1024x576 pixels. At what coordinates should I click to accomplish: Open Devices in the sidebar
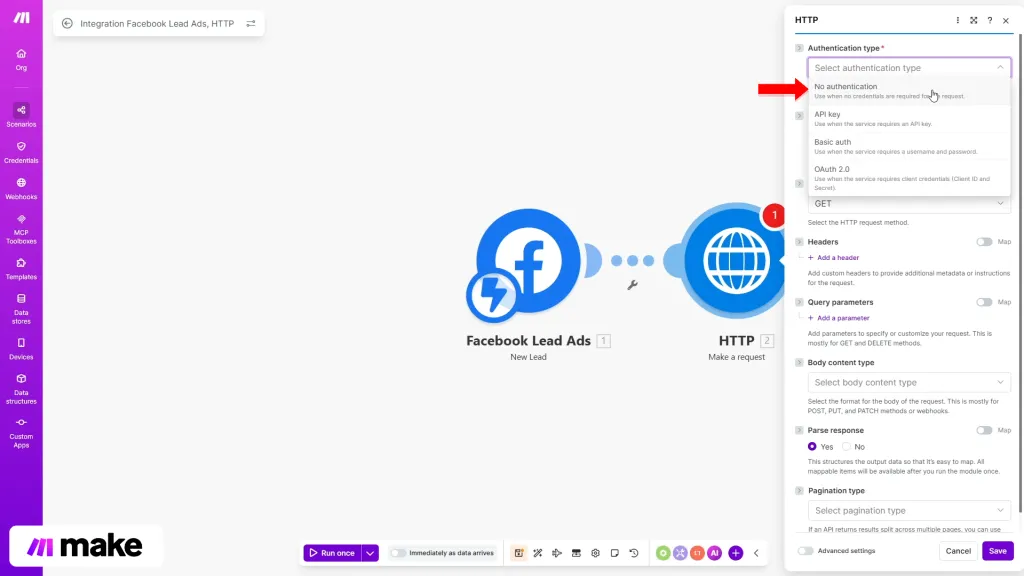click(21, 349)
